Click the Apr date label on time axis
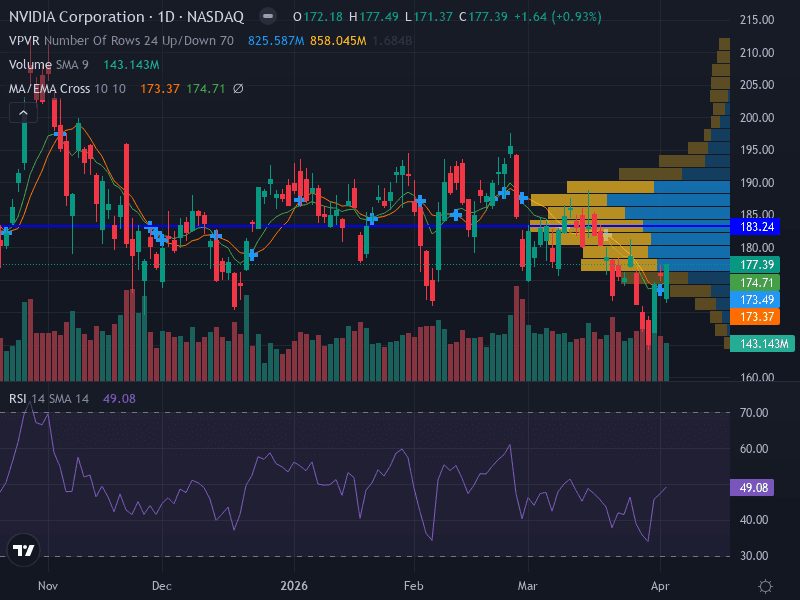Image resolution: width=800 pixels, height=600 pixels. coord(660,586)
